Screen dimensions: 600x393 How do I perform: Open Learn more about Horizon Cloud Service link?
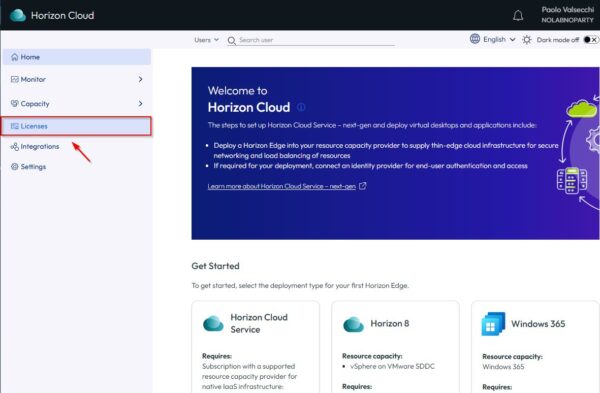pyautogui.click(x=282, y=186)
